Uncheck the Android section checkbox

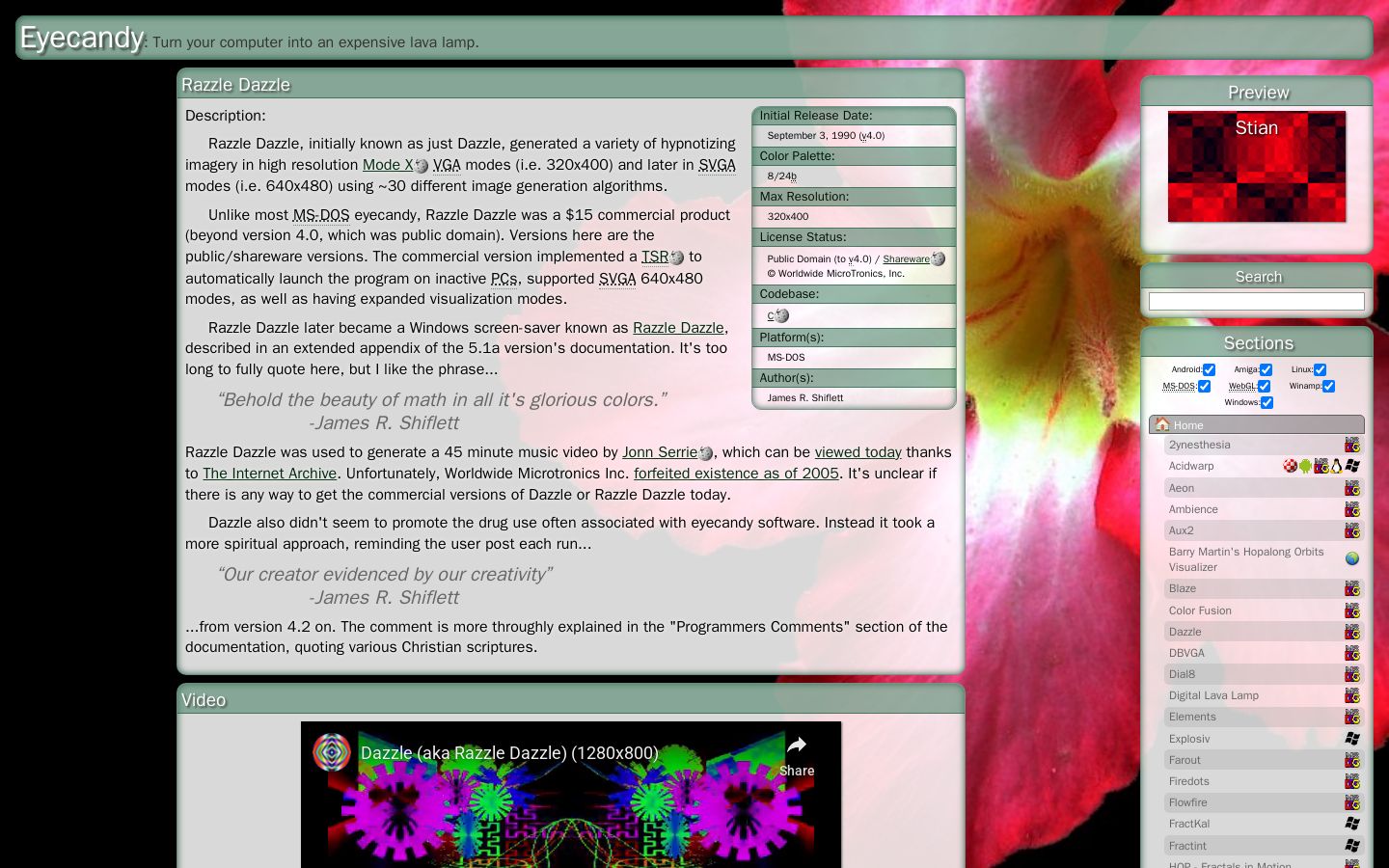[1209, 369]
